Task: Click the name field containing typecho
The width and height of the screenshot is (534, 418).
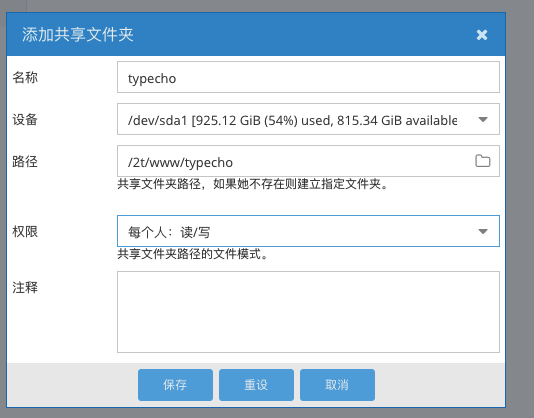Action: point(308,77)
